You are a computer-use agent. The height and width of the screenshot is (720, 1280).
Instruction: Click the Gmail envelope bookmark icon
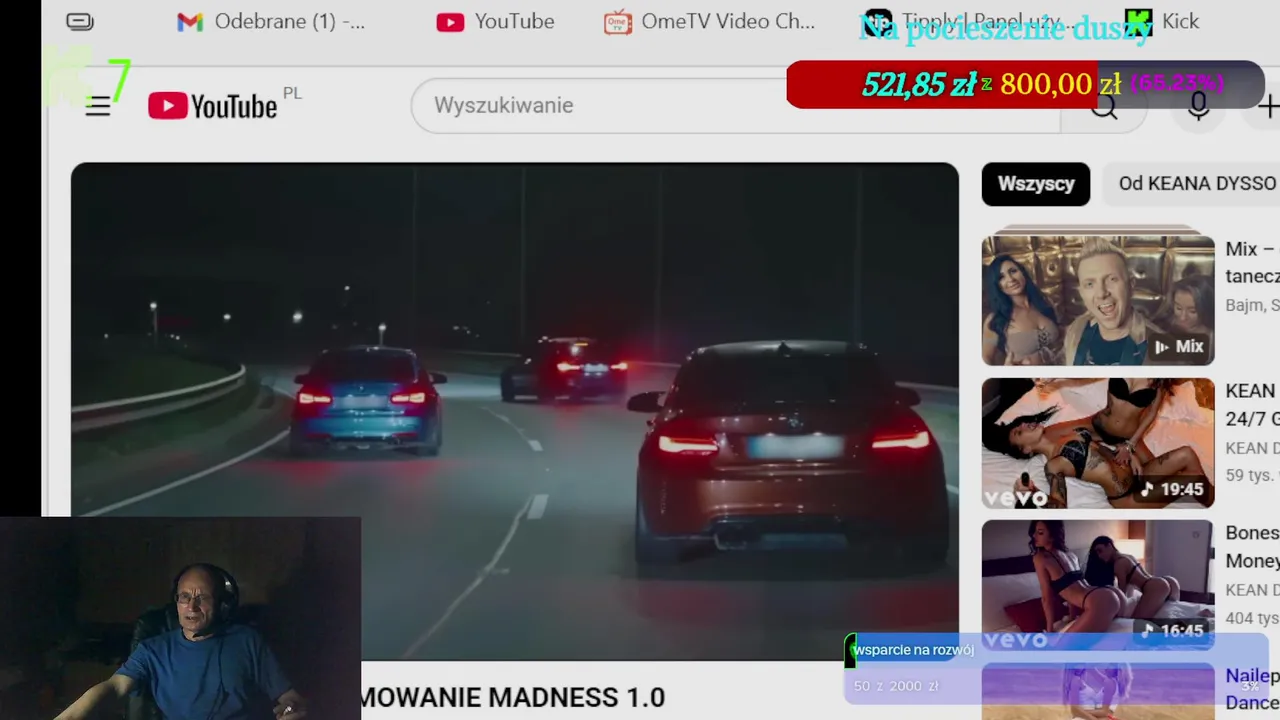tap(190, 22)
